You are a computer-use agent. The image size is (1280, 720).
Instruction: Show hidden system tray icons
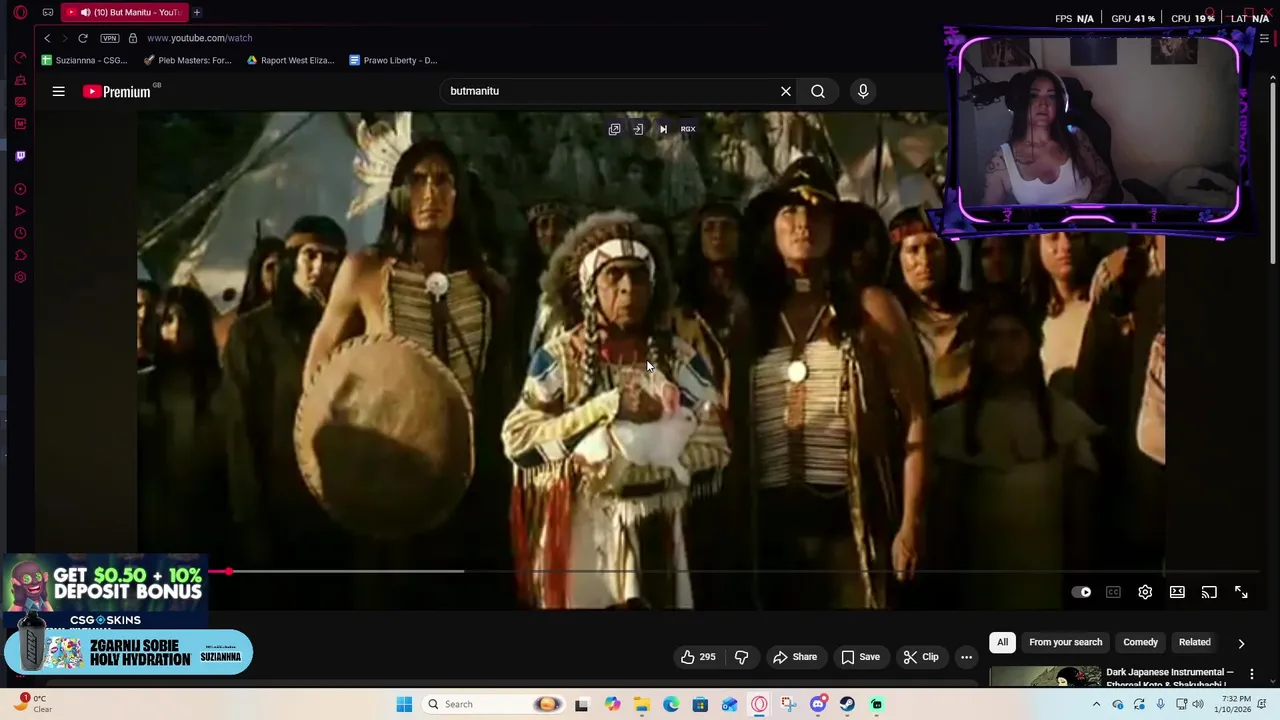click(1096, 704)
